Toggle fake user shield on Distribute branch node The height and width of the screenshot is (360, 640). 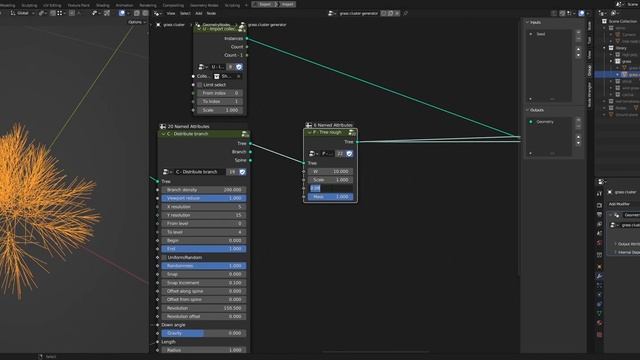click(242, 172)
